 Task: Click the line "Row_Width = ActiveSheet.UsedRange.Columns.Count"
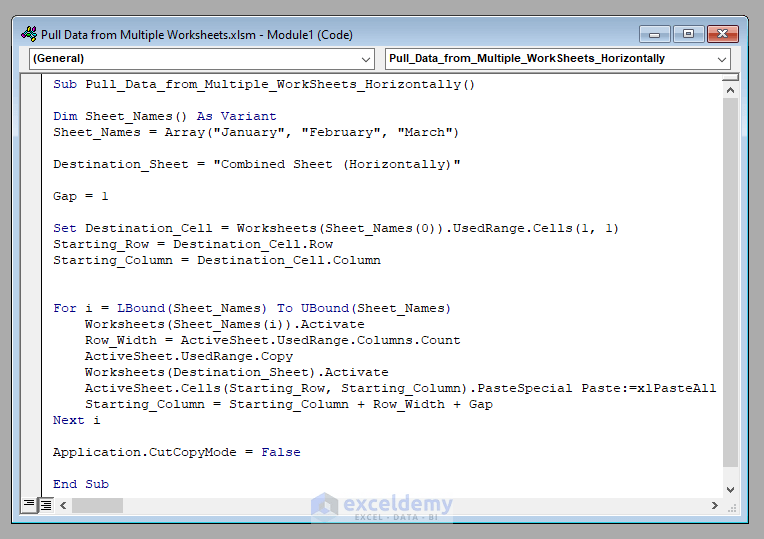tap(272, 341)
